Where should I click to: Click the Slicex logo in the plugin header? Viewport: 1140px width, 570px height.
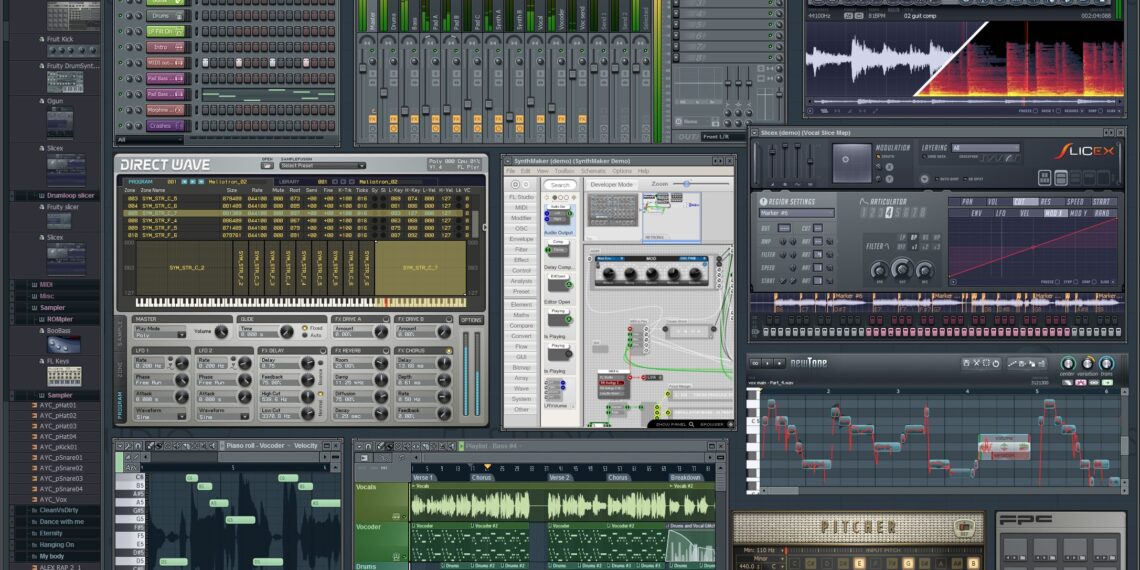(1085, 151)
